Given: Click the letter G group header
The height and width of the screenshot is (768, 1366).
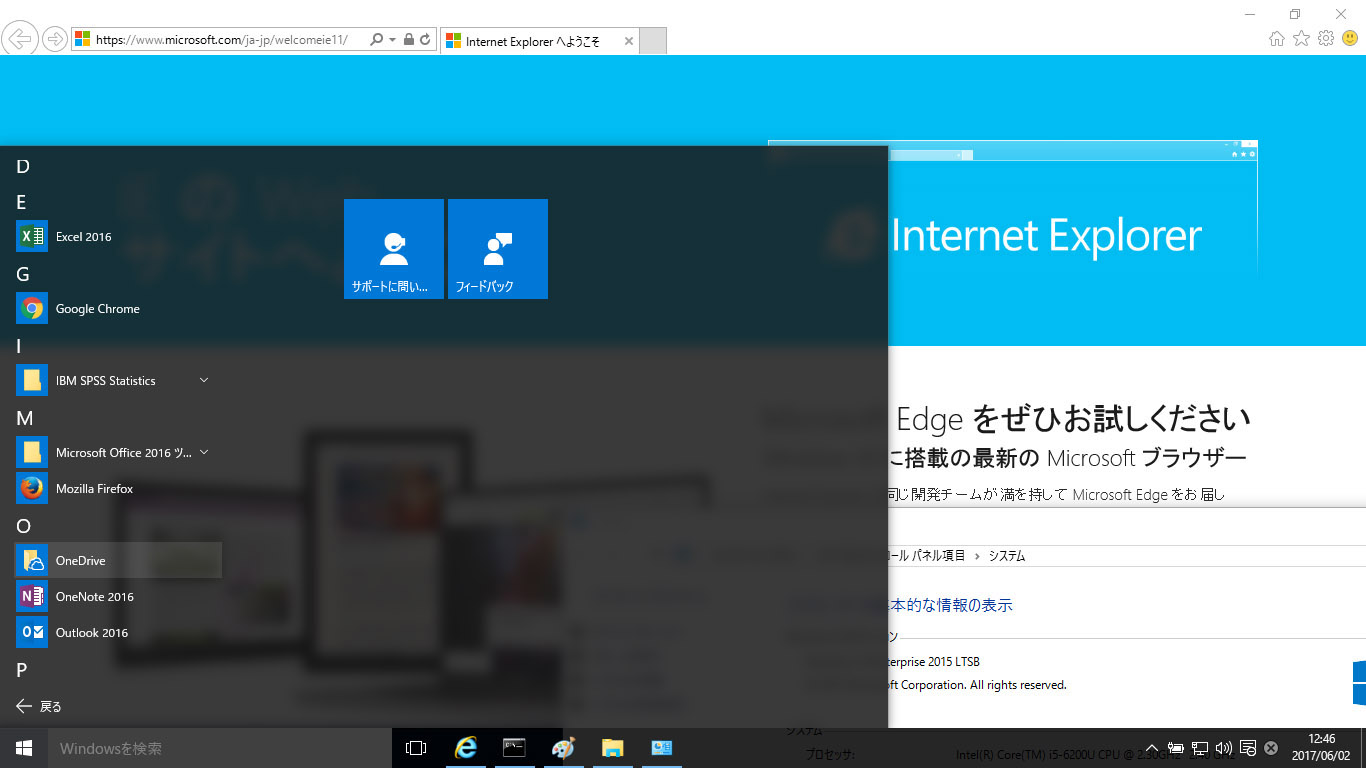Looking at the screenshot, I should pos(23,274).
